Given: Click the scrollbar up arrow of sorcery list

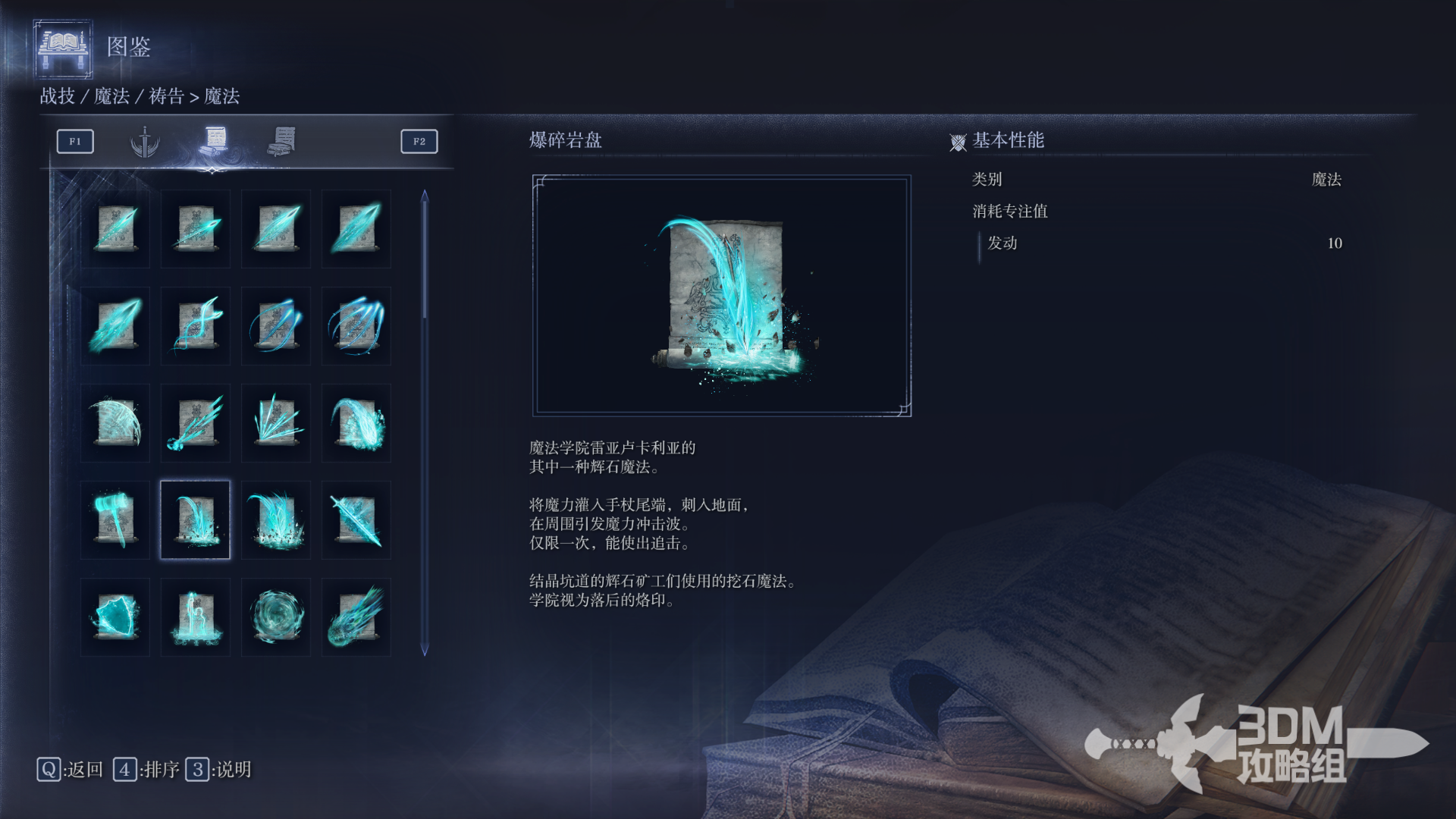Looking at the screenshot, I should (425, 196).
